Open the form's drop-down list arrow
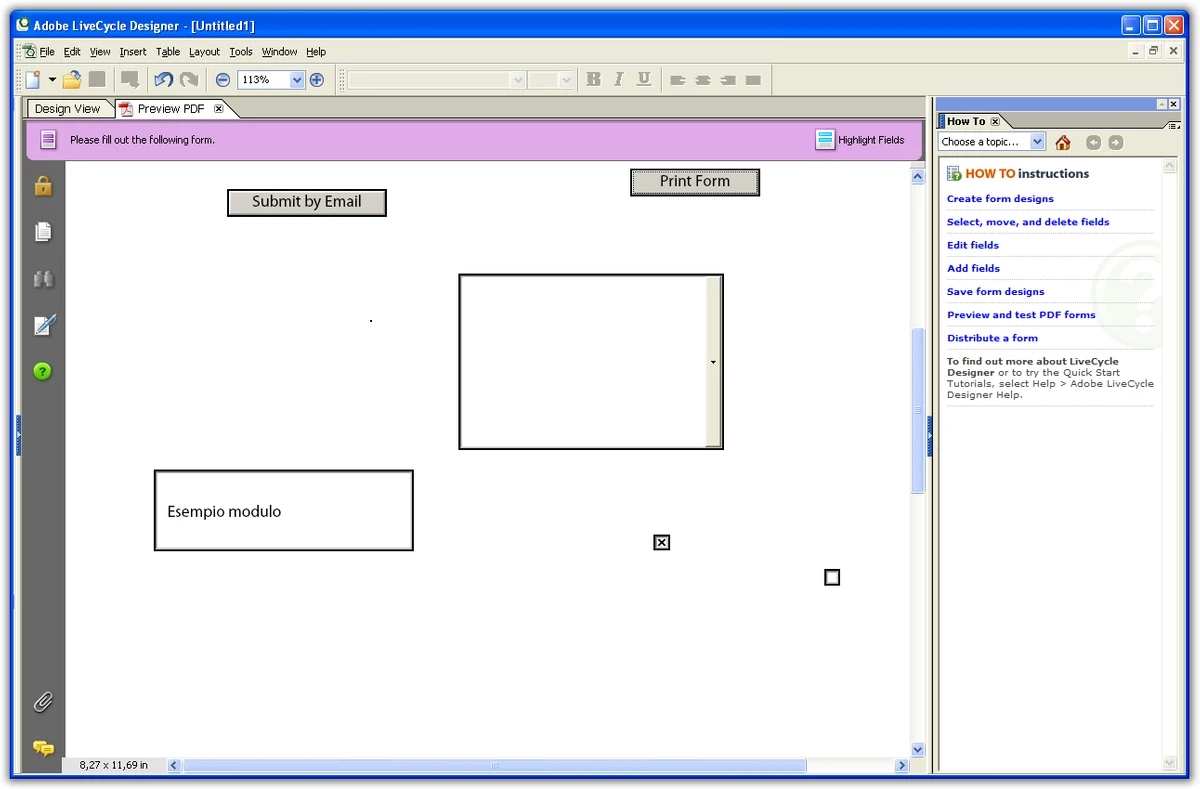The width and height of the screenshot is (1200, 789). tap(713, 362)
